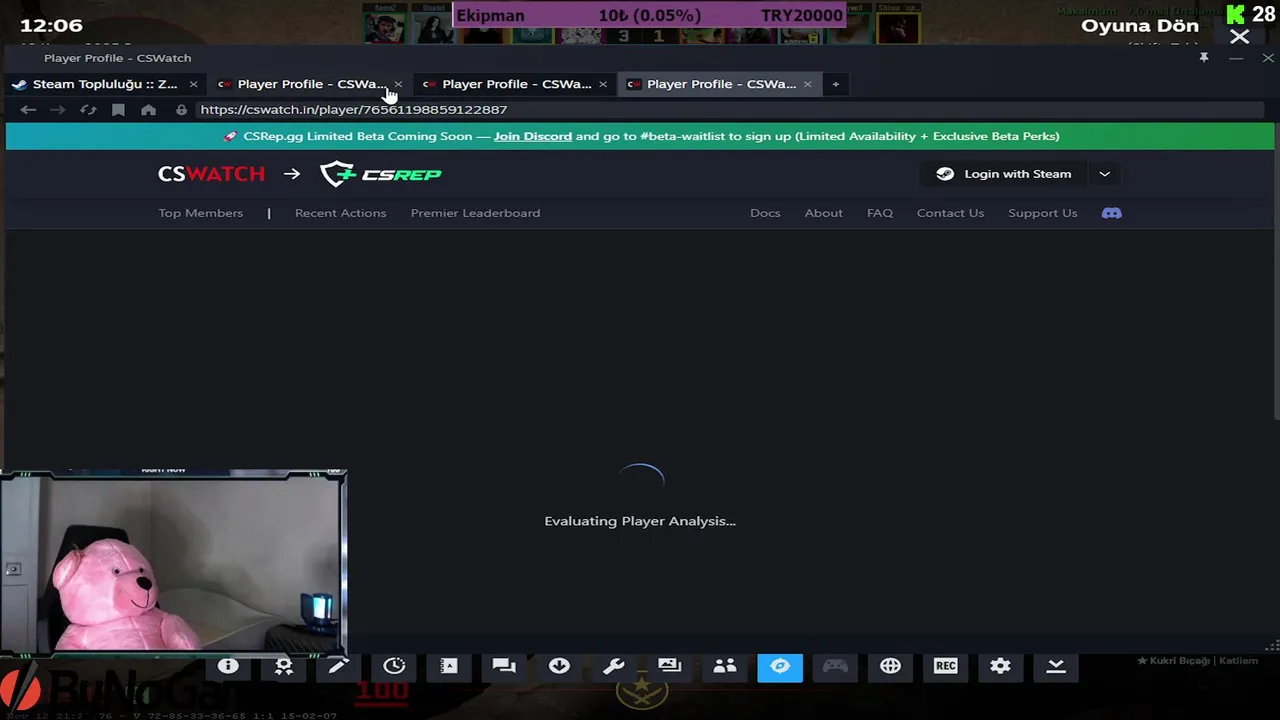Screen dimensions: 1280x720
Task: Open the friends list people icon
Action: [x=725, y=666]
